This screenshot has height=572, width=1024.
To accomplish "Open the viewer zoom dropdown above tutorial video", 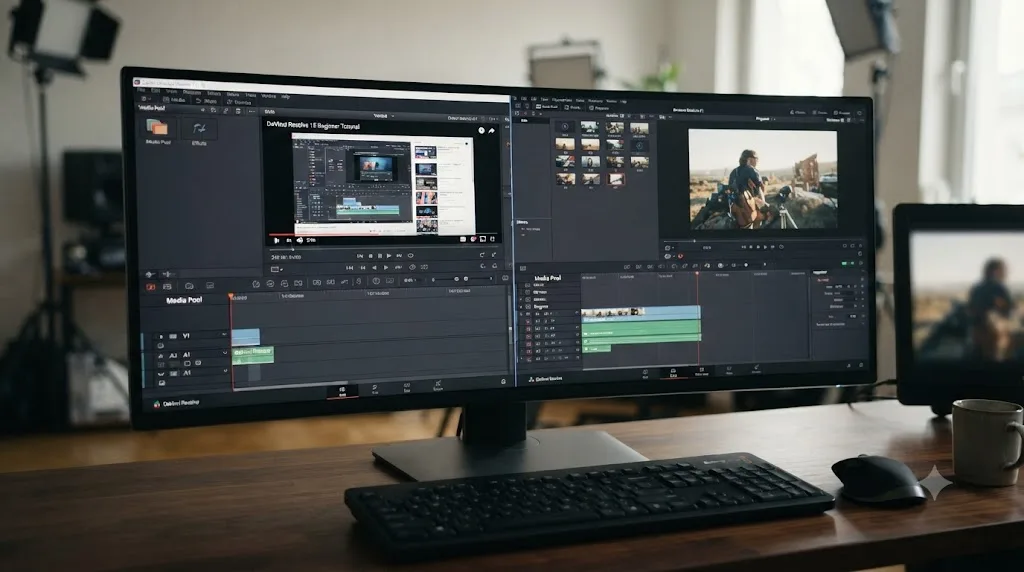I will 383,116.
